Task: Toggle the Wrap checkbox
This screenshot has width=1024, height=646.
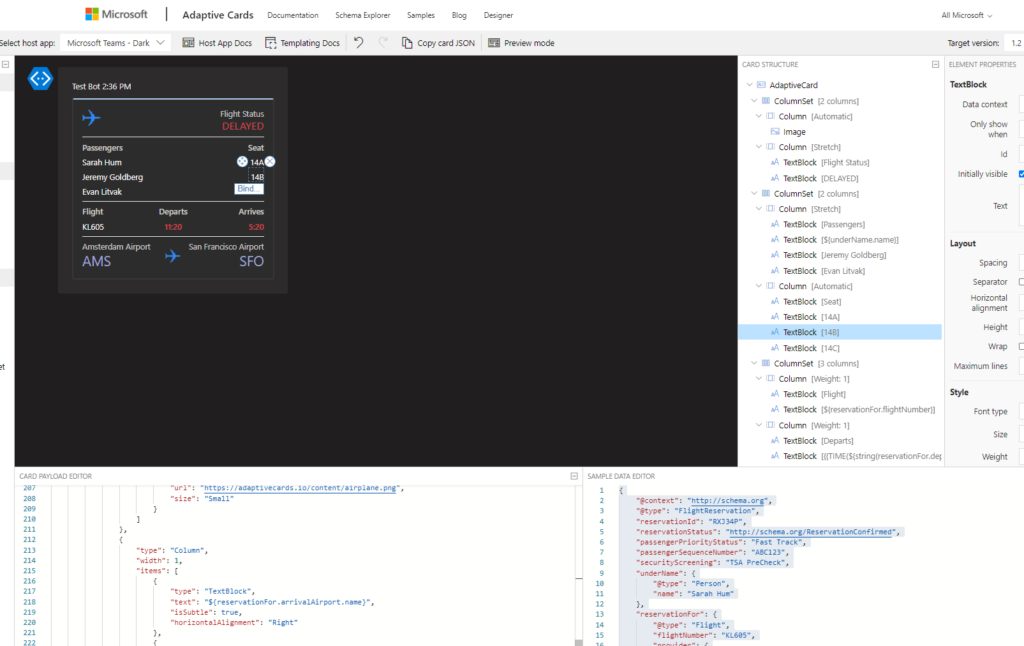Action: (1021, 346)
